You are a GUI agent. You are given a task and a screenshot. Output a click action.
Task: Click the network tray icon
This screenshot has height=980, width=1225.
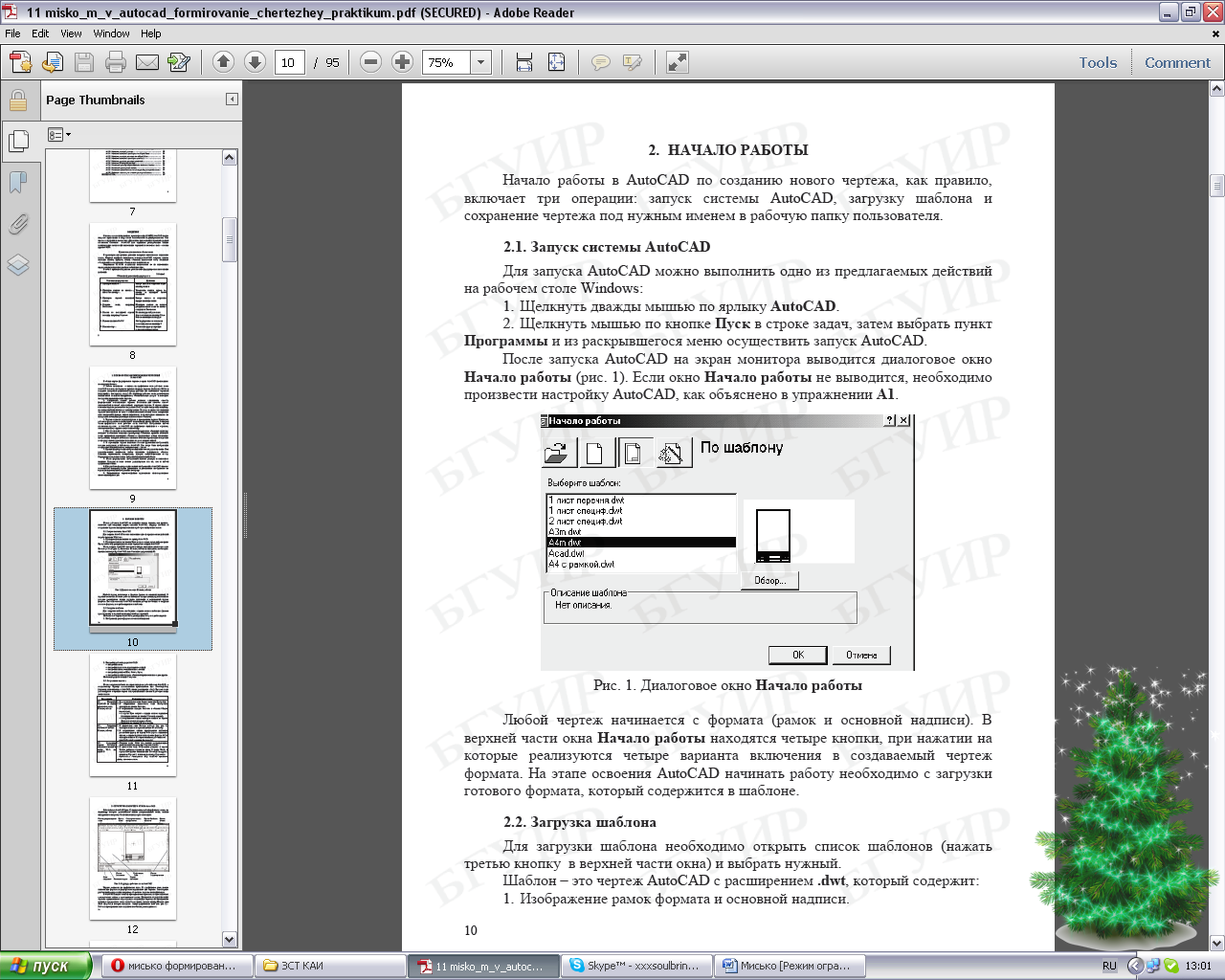click(1153, 966)
